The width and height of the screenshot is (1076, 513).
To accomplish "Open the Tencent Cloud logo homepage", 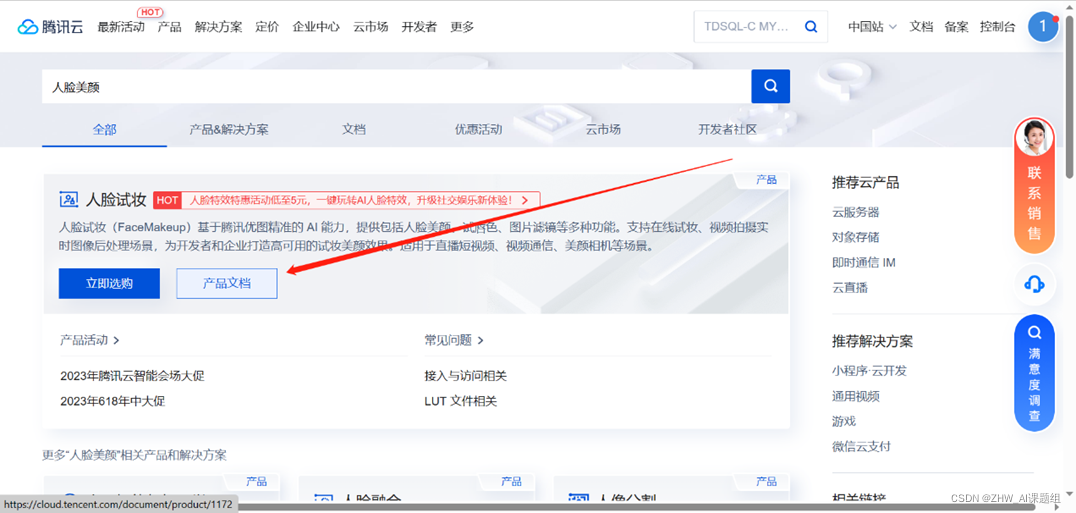I will tap(50, 27).
